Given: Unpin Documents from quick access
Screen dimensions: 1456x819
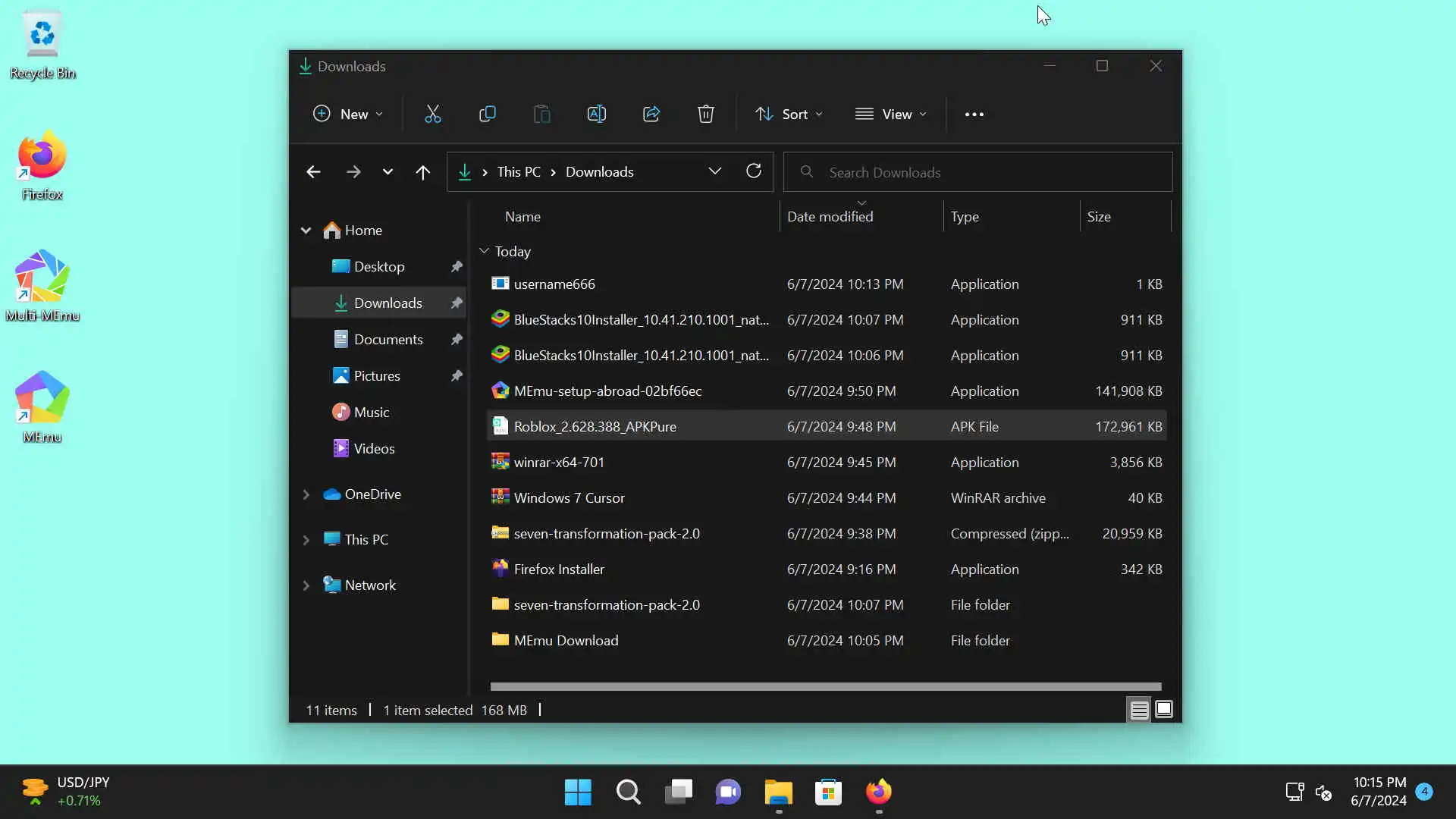Looking at the screenshot, I should pyautogui.click(x=457, y=340).
